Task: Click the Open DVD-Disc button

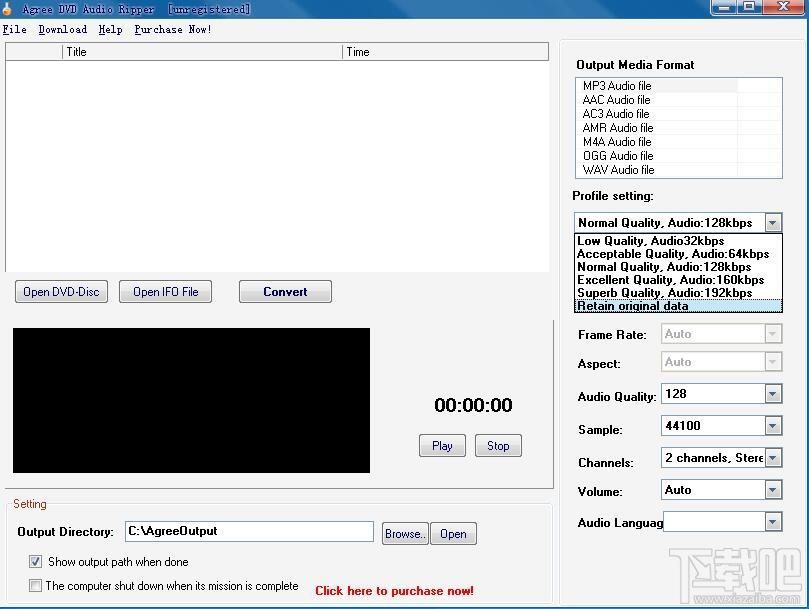Action: (x=61, y=292)
